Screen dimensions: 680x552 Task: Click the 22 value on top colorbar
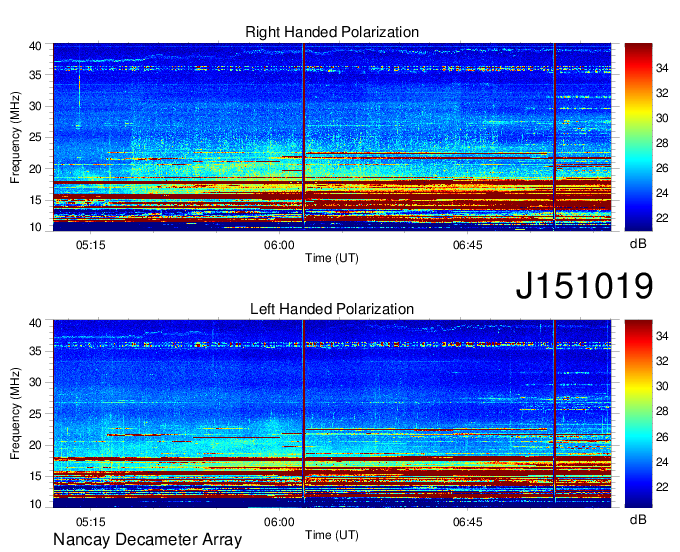(662, 218)
